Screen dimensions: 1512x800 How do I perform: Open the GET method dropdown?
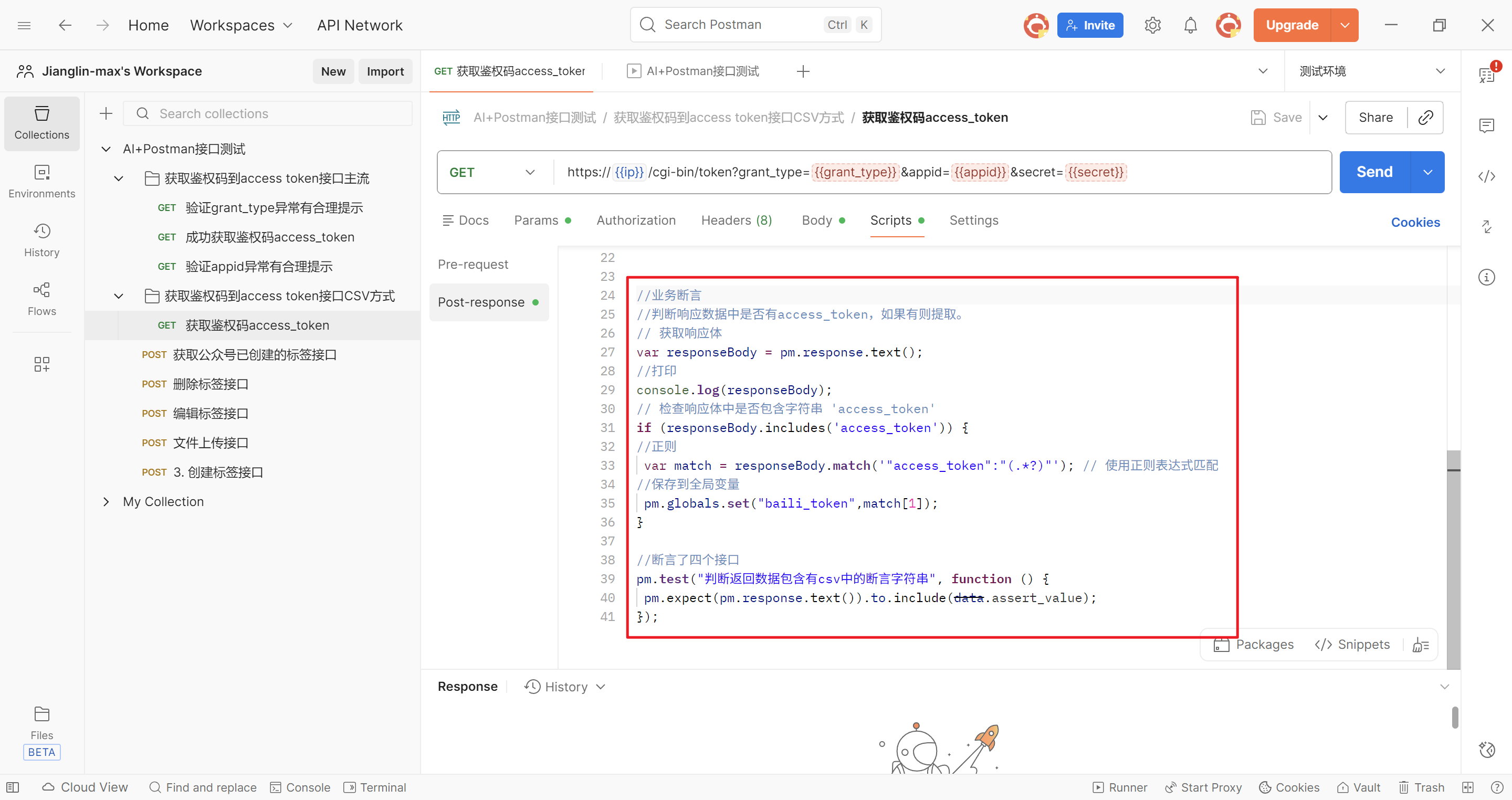click(x=492, y=172)
